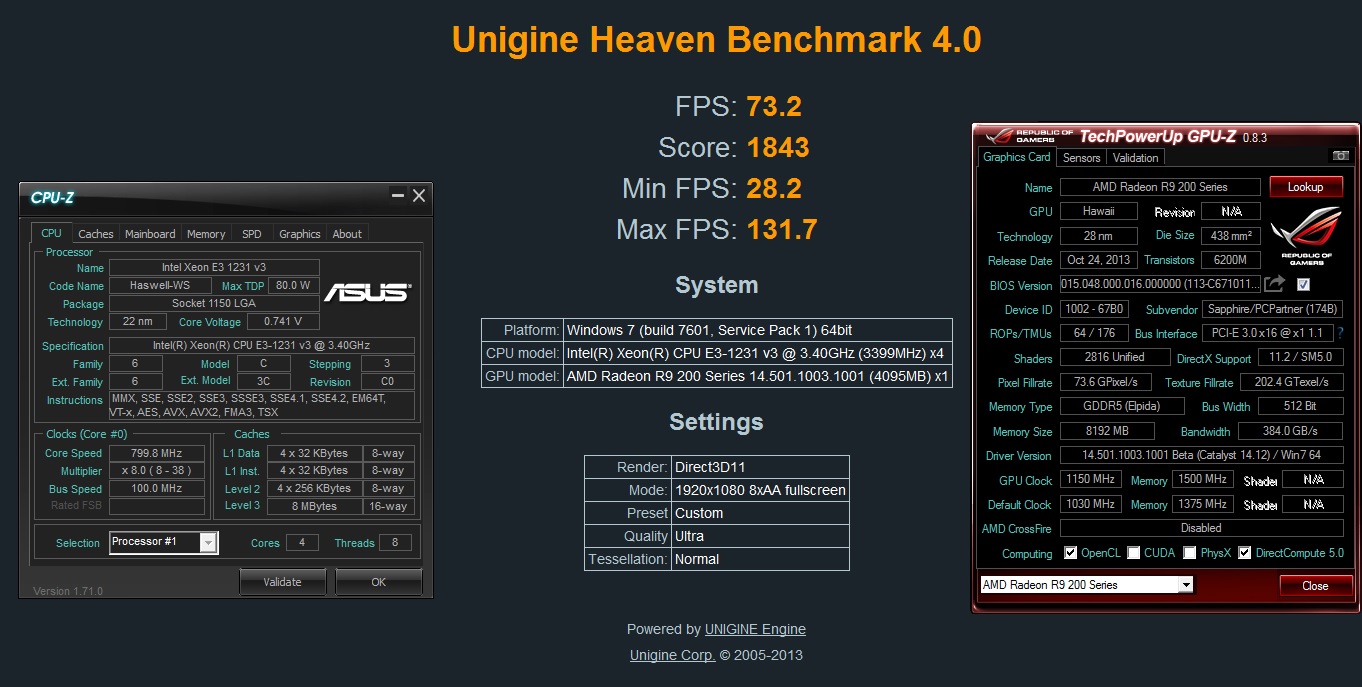This screenshot has width=1362, height=687.
Task: Click the GPU-Z screenshot camera icon
Action: coord(1341,156)
